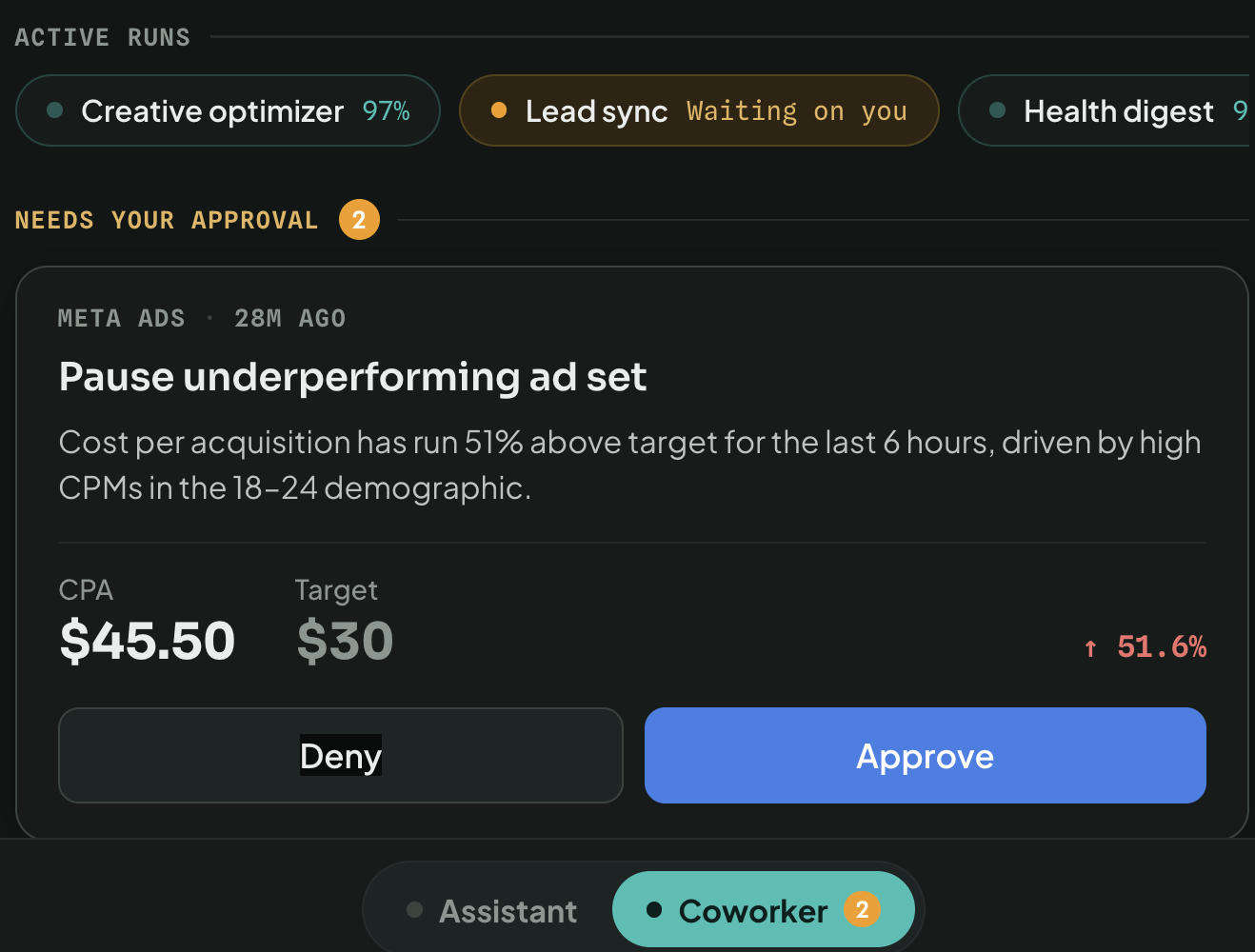Deny the pause ad set request
This screenshot has width=1255, height=952.
point(341,755)
